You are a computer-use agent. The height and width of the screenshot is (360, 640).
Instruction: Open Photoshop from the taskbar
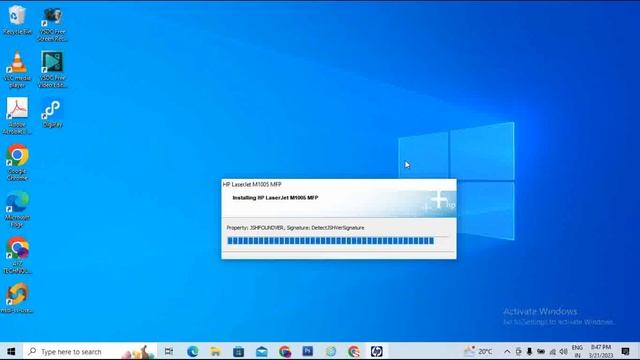point(308,351)
